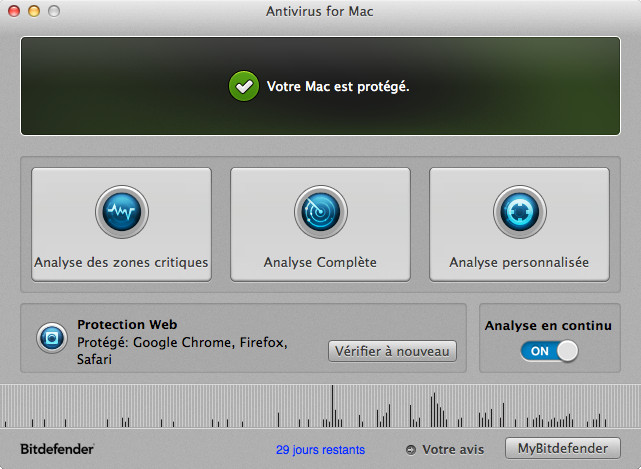Click the protected browsers list text
Image resolution: width=641 pixels, height=469 pixels.
(182, 350)
